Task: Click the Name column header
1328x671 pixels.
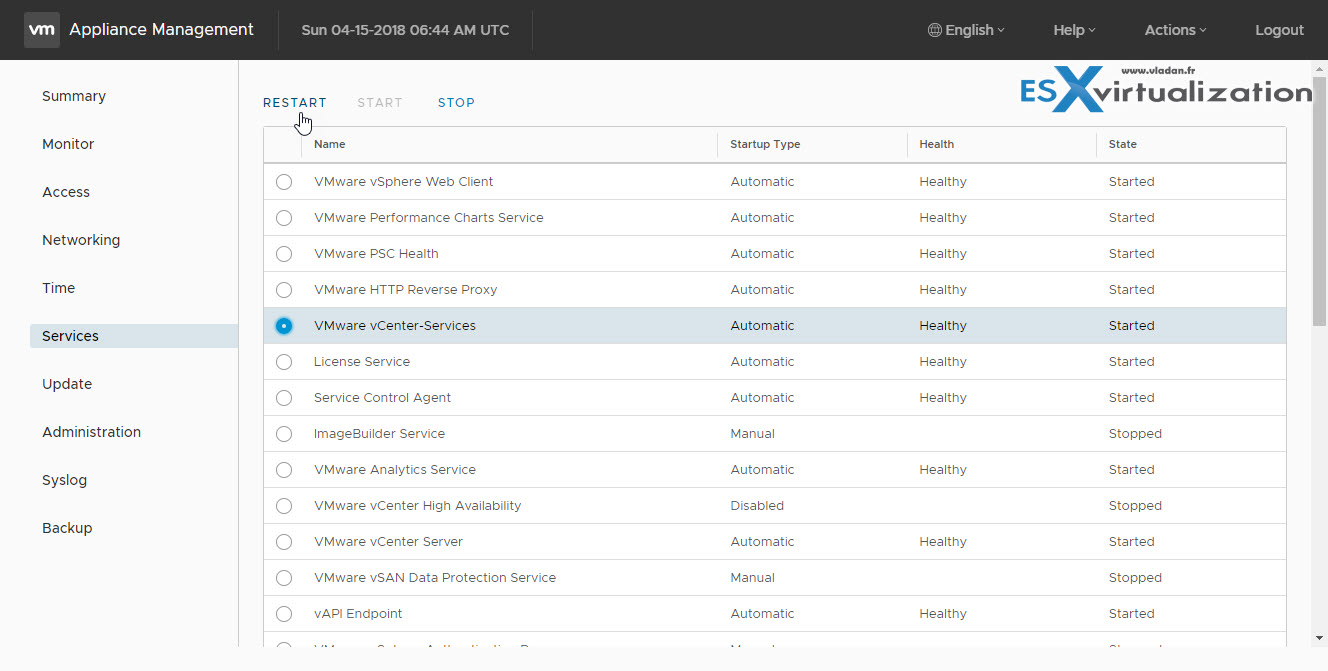Action: (330, 144)
